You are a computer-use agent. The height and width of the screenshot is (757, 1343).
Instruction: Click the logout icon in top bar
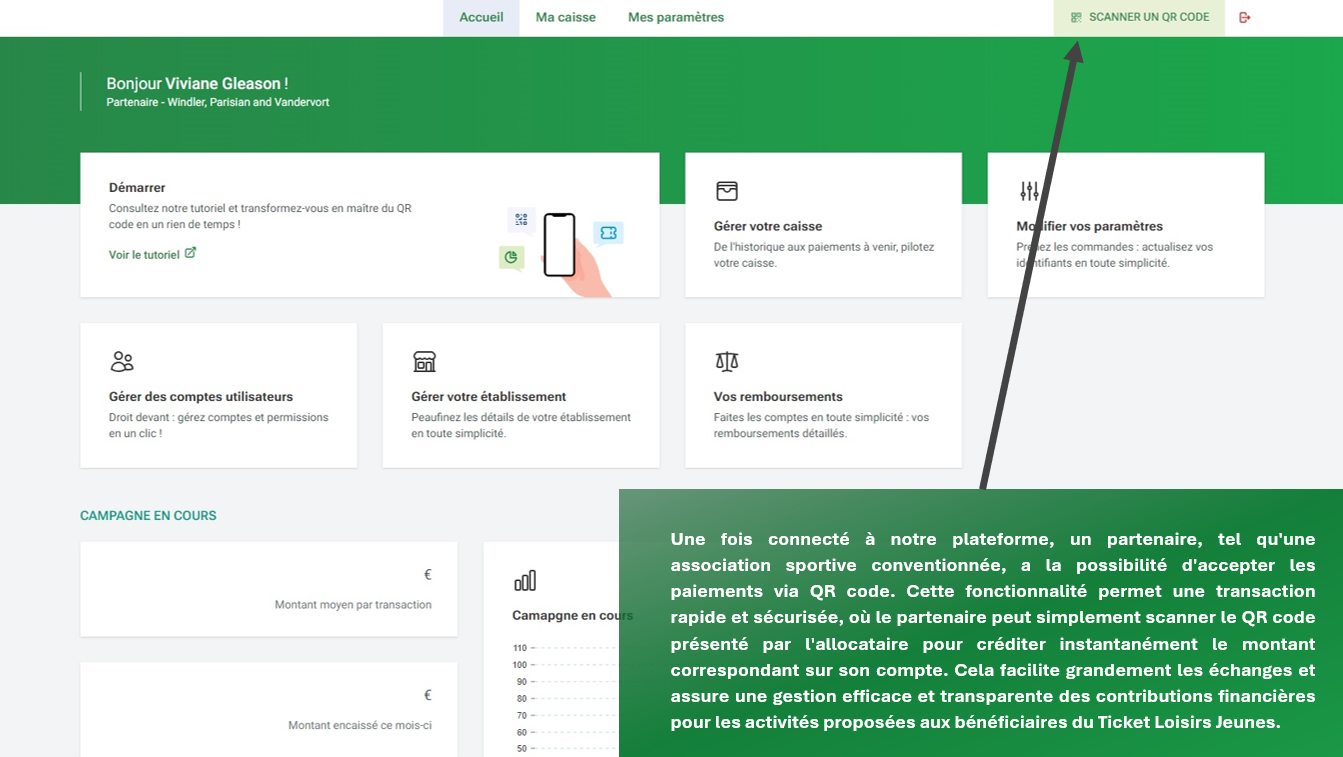point(1245,17)
